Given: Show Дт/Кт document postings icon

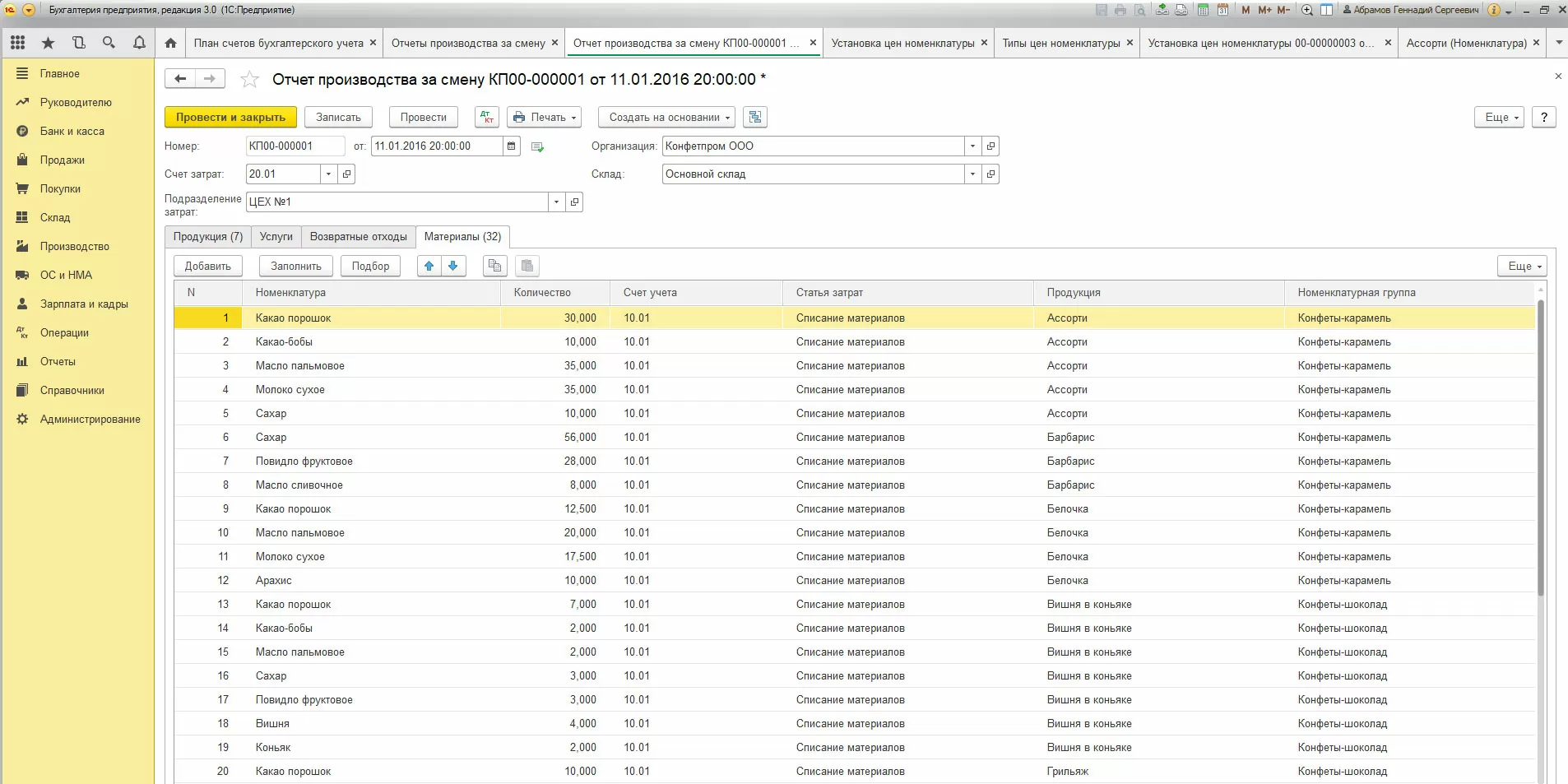Looking at the screenshot, I should click(487, 118).
